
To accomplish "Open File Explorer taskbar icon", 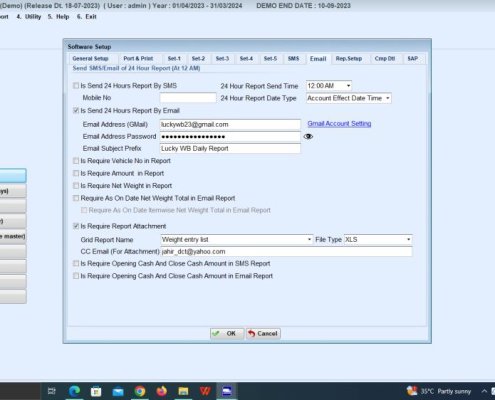I will tap(183, 391).
